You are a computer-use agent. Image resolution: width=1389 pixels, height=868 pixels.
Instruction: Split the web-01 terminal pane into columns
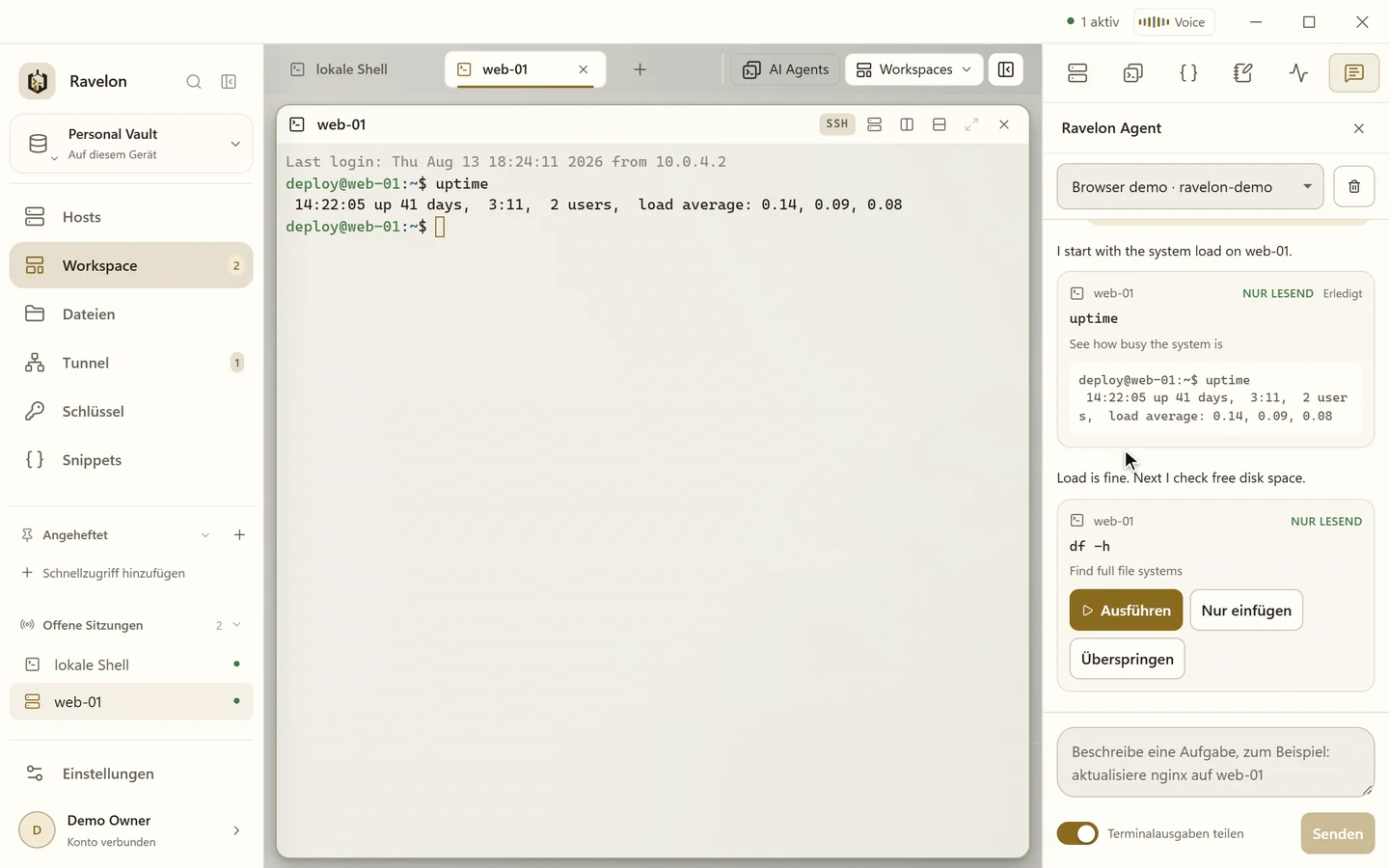click(907, 124)
